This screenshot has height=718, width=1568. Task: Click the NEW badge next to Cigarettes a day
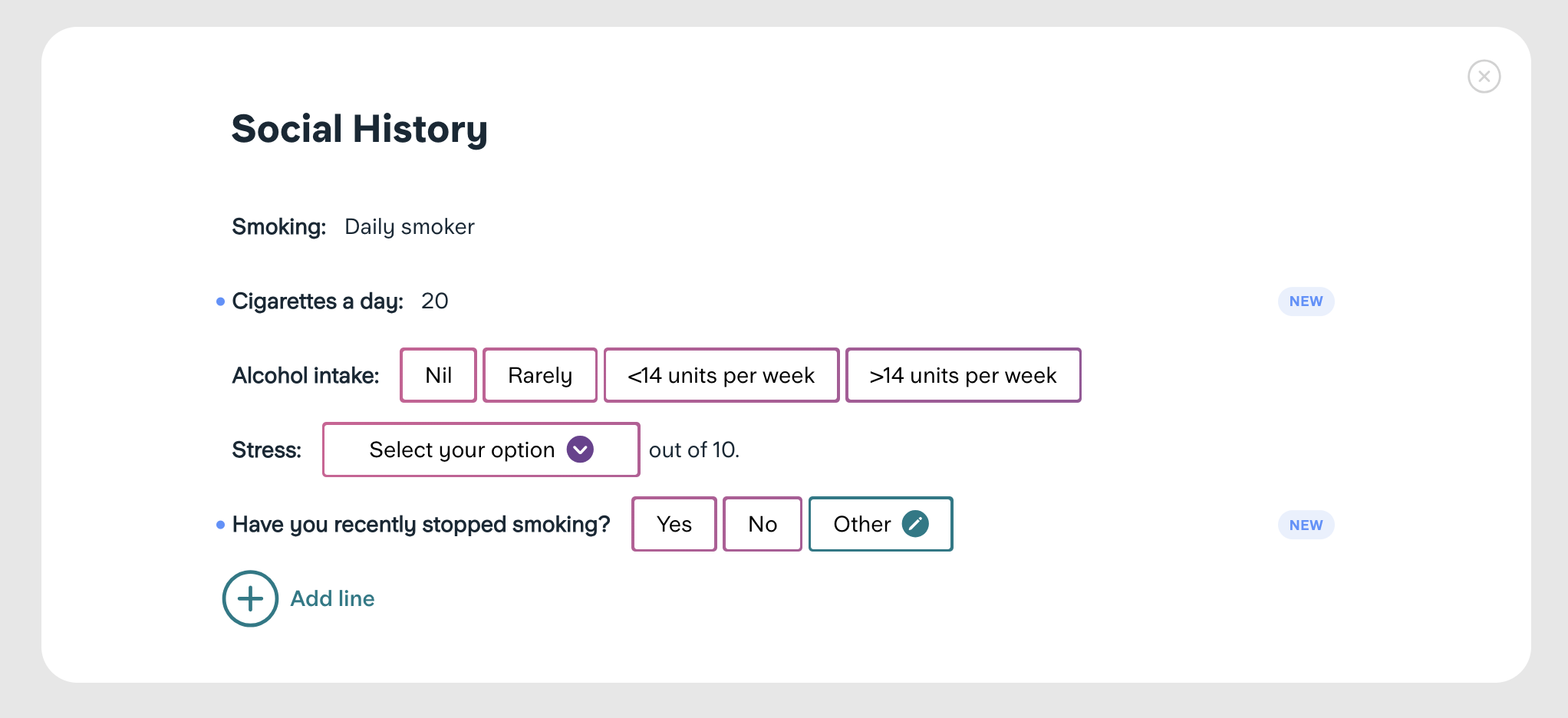click(x=1306, y=301)
